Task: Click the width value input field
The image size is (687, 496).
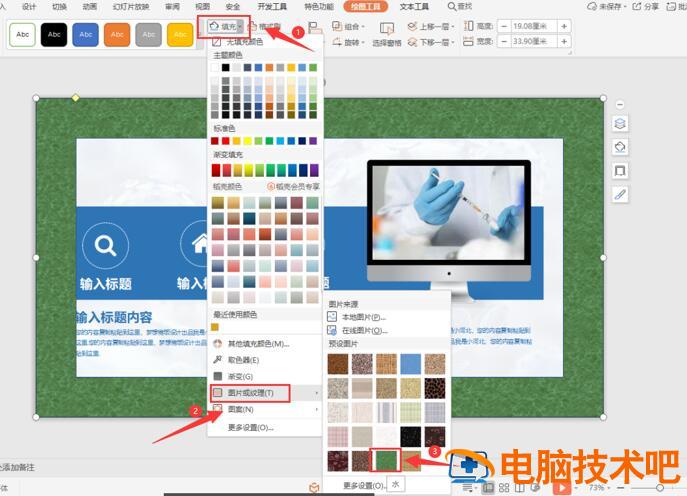Action: coord(534,42)
